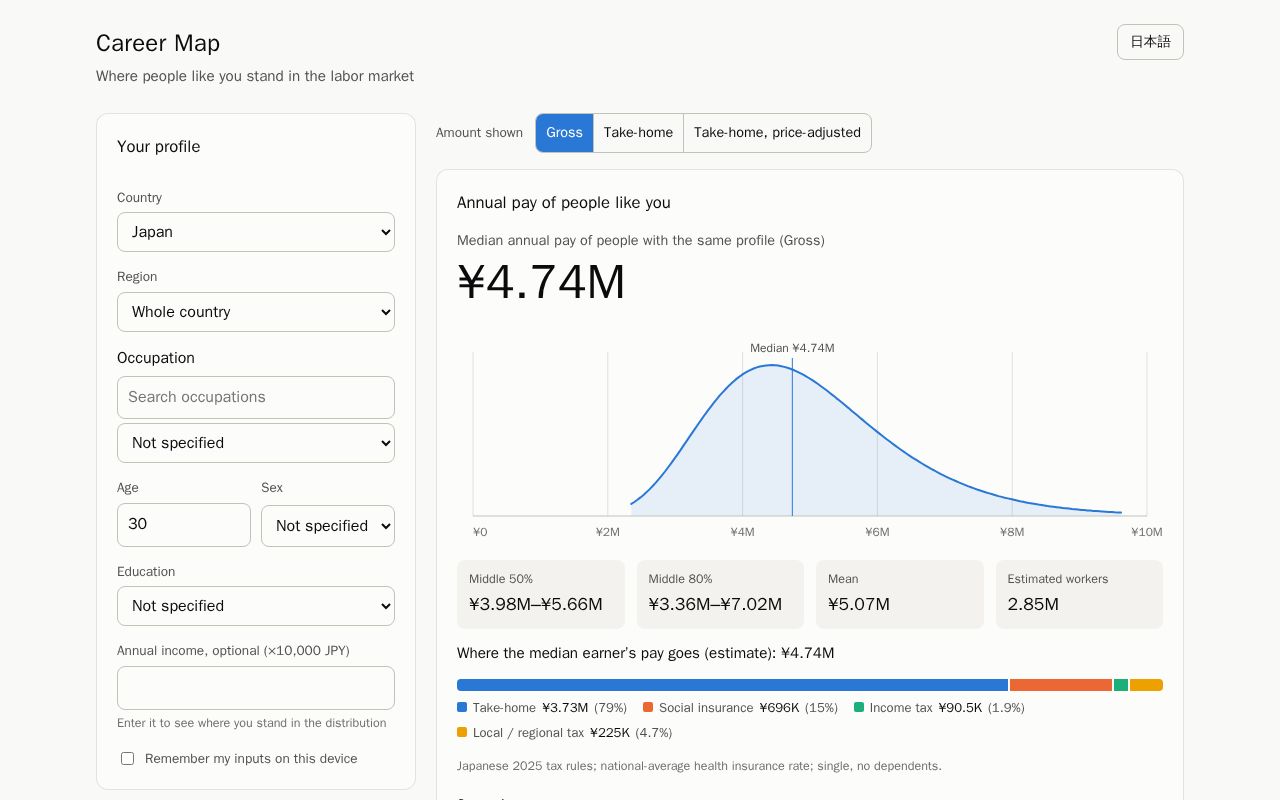
Task: Click the Annual income input box
Action: 256,688
